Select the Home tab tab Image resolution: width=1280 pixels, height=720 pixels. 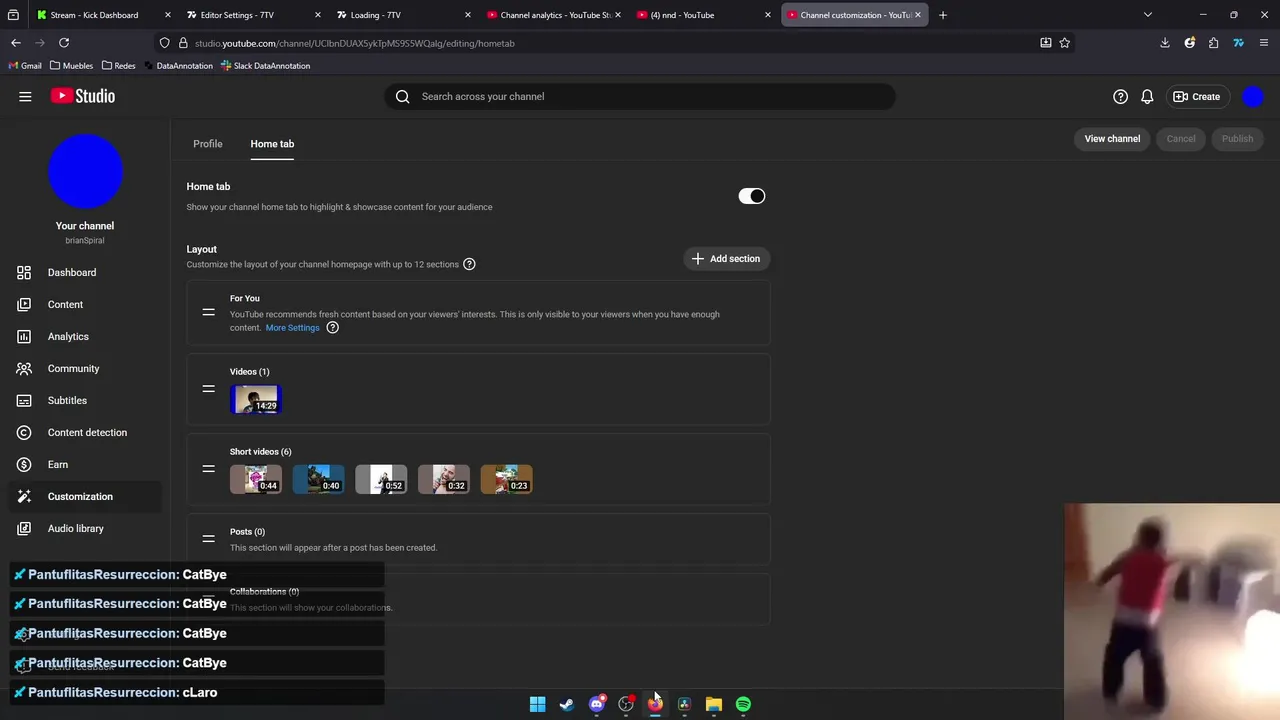click(x=272, y=144)
